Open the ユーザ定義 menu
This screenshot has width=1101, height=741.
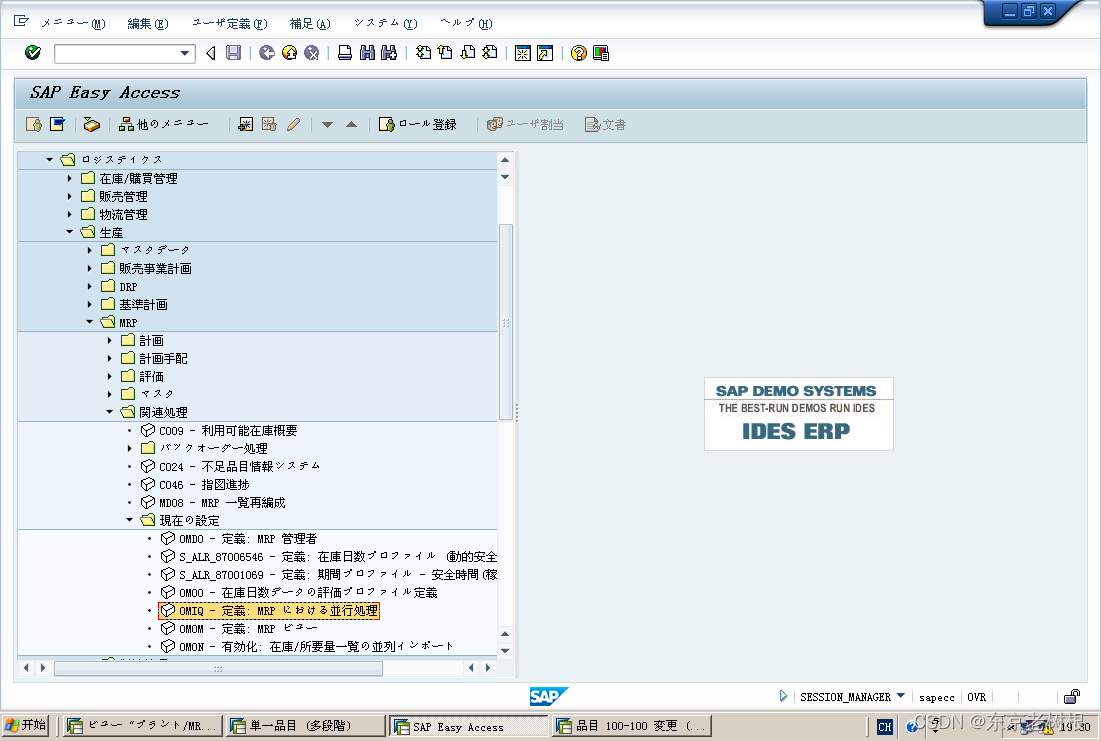(x=230, y=23)
